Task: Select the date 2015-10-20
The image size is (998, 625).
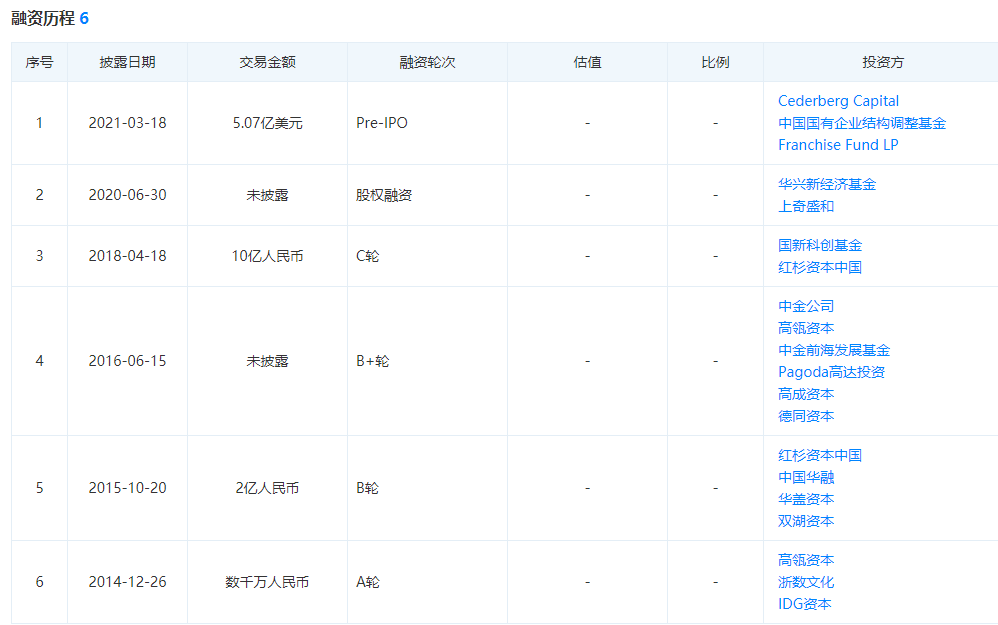Action: pyautogui.click(x=127, y=488)
